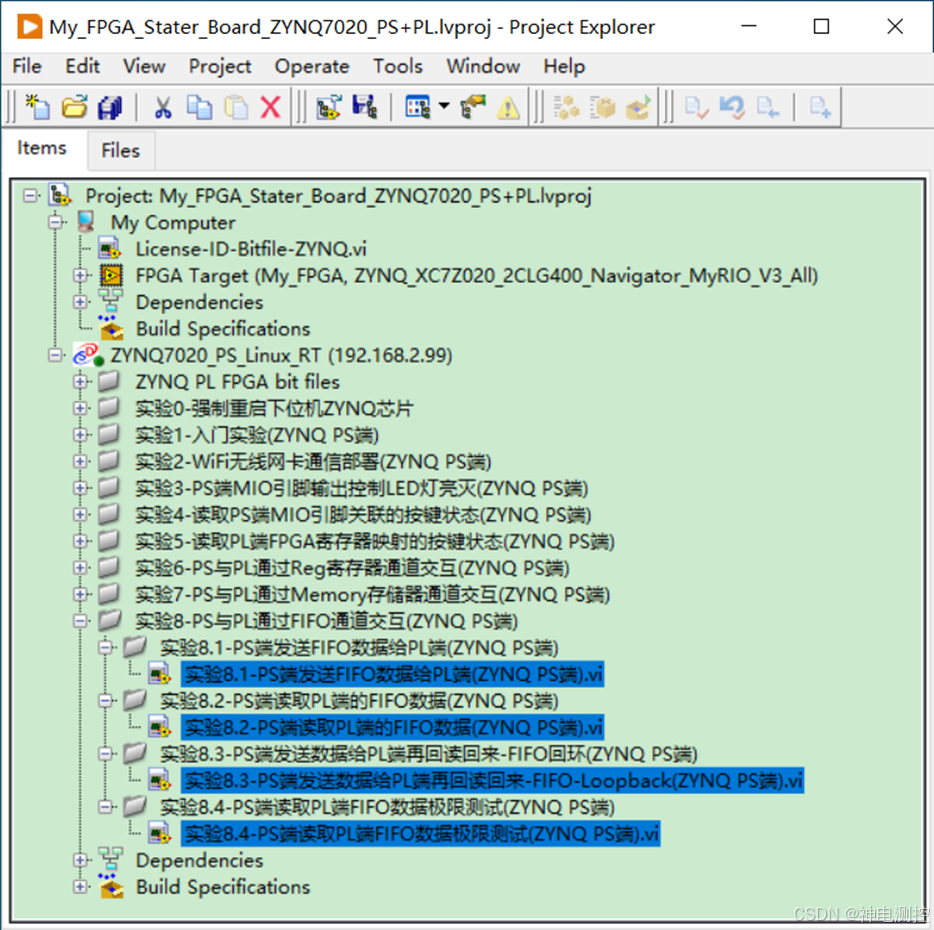Collapse the 实验8-PS与PL通过FIFO folder
This screenshot has width=934, height=930.
pyautogui.click(x=80, y=621)
